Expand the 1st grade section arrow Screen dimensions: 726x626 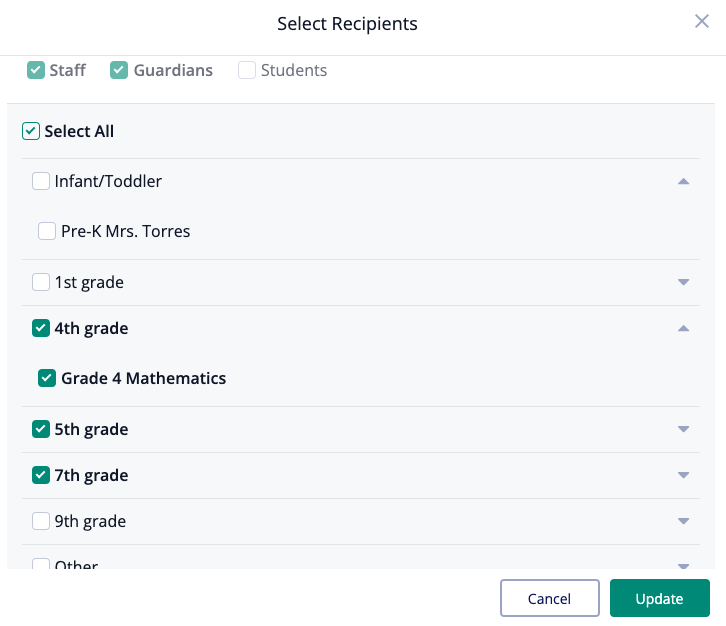(x=683, y=282)
